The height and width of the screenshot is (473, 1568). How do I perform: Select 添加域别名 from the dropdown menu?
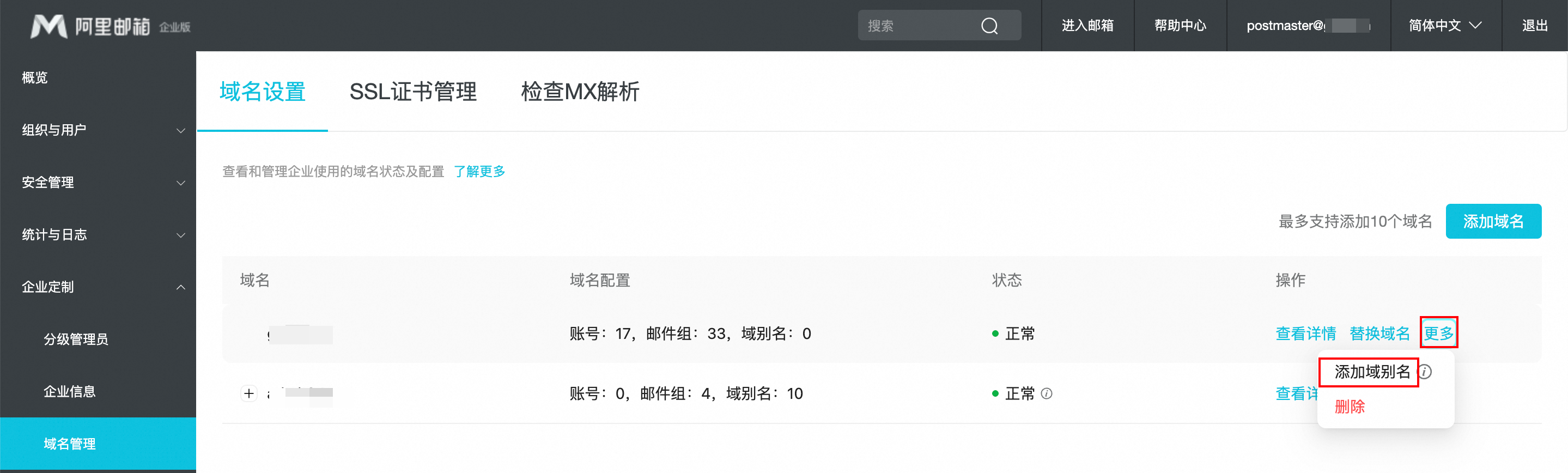pyautogui.click(x=1371, y=371)
